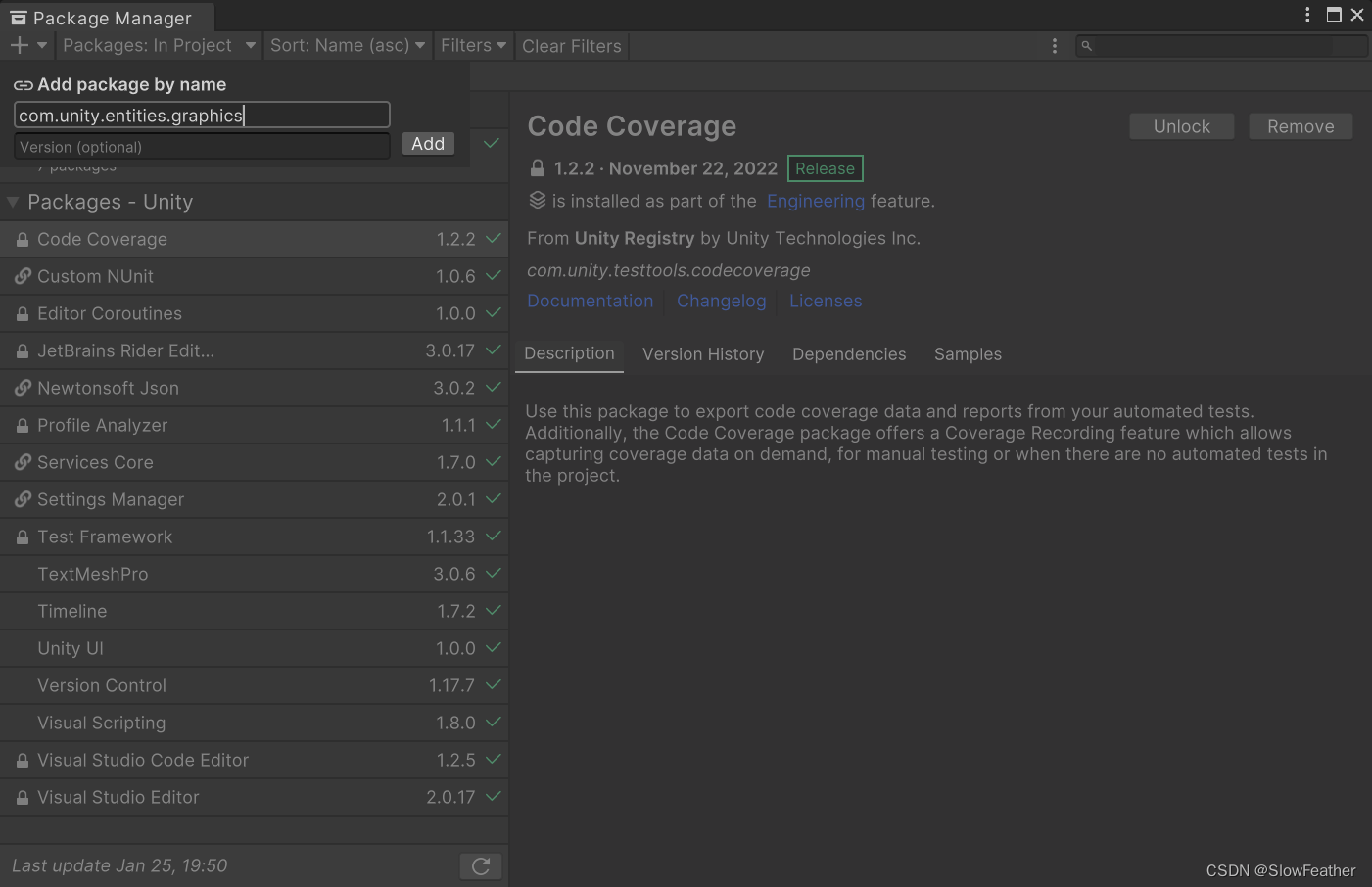1372x887 pixels.
Task: Select Settings Manager package
Action: click(x=255, y=499)
